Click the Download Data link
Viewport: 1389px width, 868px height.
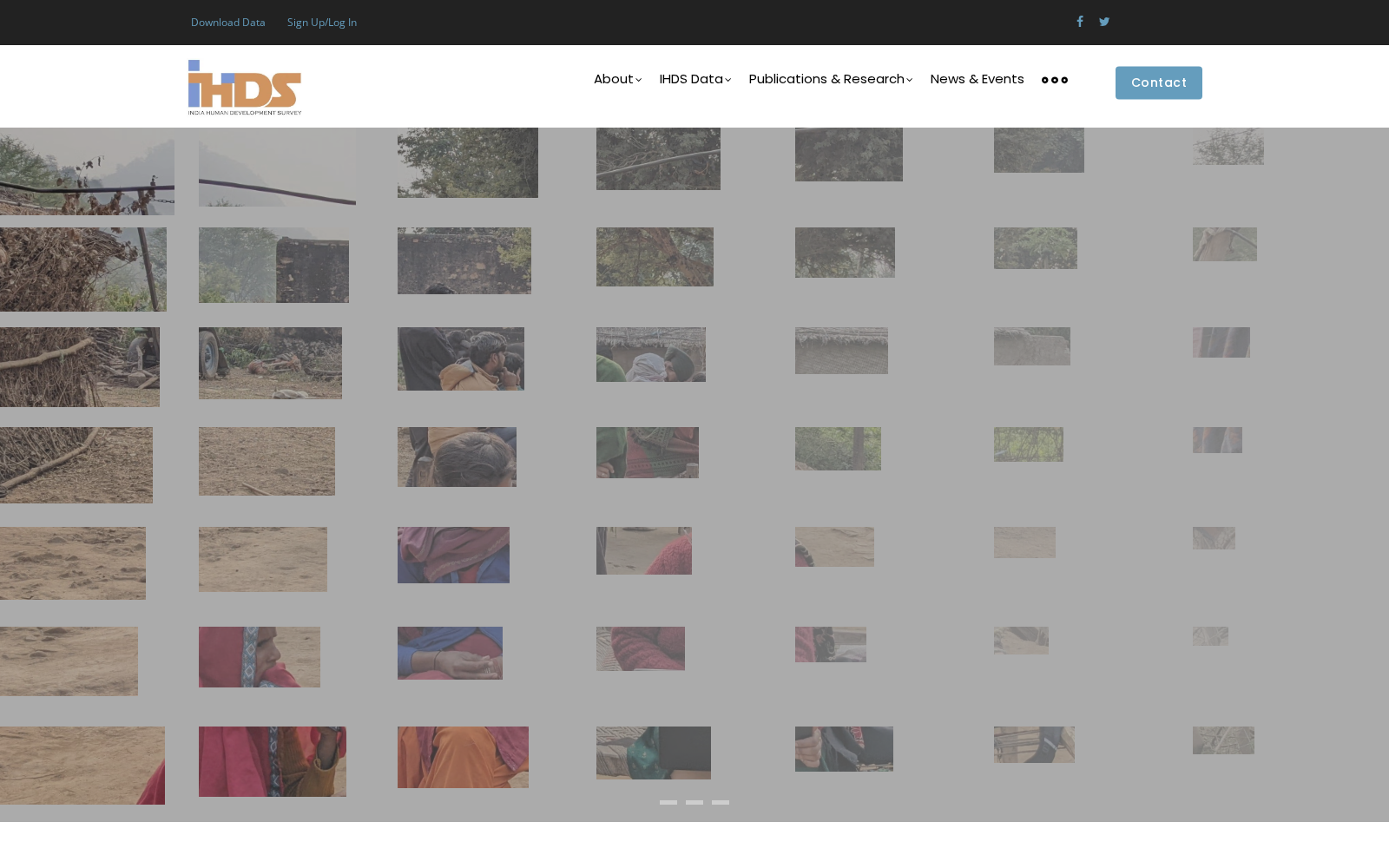pyautogui.click(x=228, y=23)
